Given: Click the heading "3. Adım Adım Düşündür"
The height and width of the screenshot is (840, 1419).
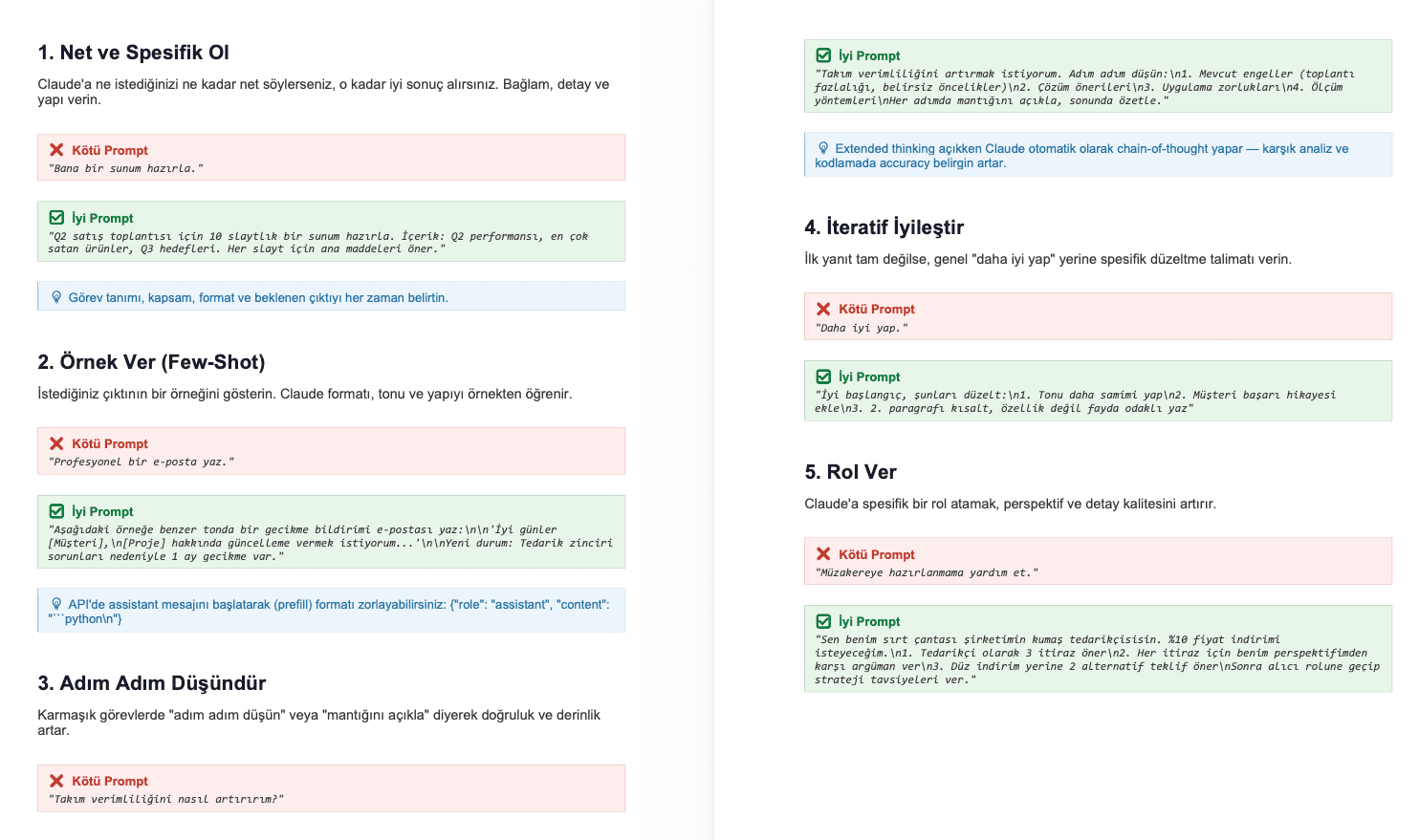Looking at the screenshot, I should click(x=152, y=683).
